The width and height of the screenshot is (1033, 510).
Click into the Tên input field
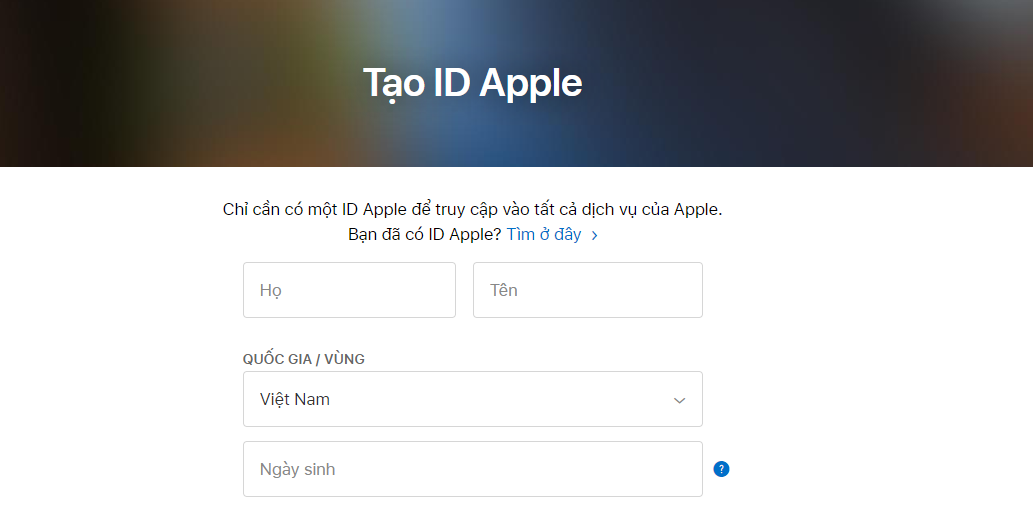point(587,290)
